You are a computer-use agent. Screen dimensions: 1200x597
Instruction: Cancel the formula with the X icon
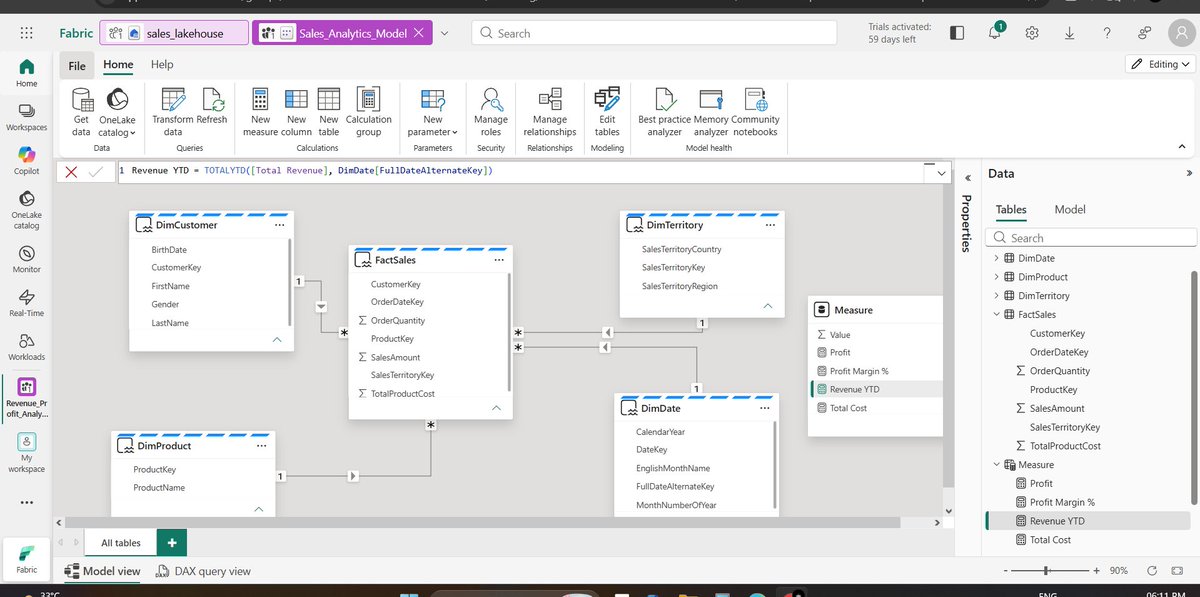coord(71,172)
